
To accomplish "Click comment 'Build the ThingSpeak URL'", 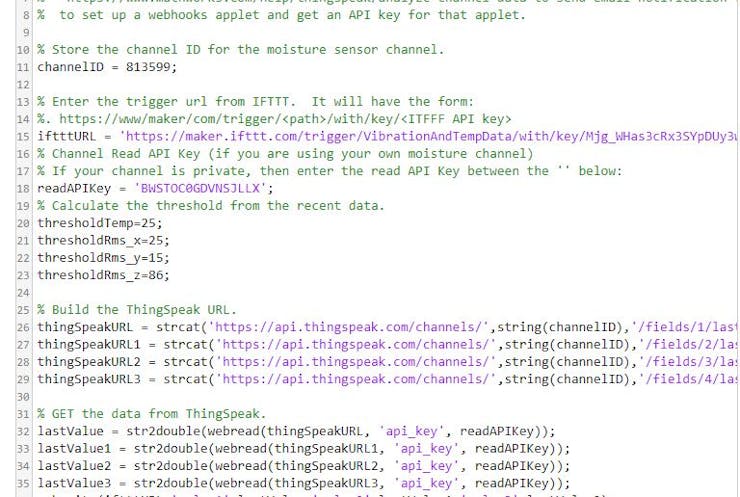I will click(x=136, y=310).
